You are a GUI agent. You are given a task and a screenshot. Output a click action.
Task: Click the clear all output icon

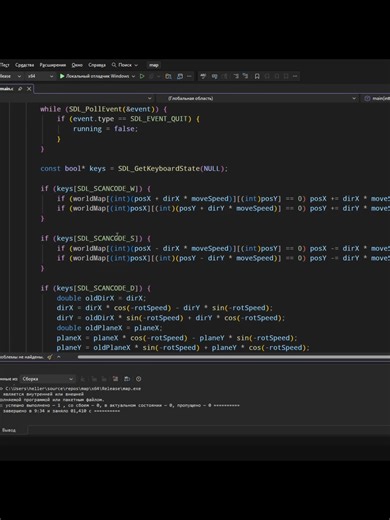(x=115, y=379)
